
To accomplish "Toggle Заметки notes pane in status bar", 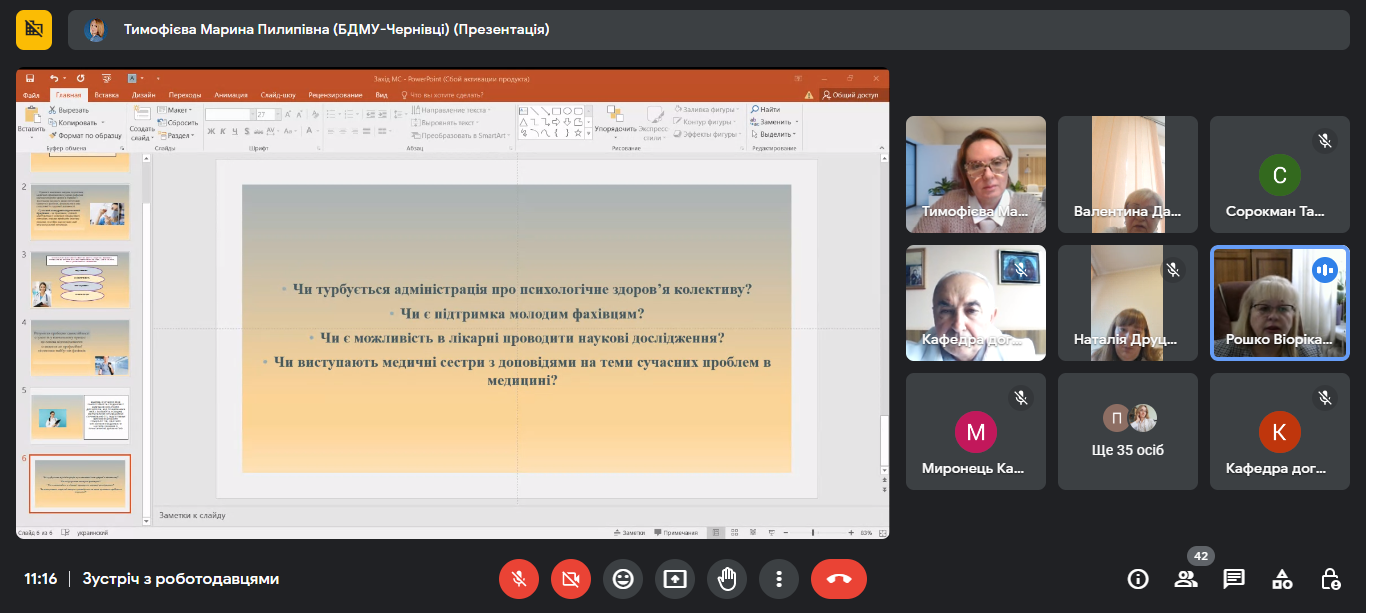I will pyautogui.click(x=629, y=533).
